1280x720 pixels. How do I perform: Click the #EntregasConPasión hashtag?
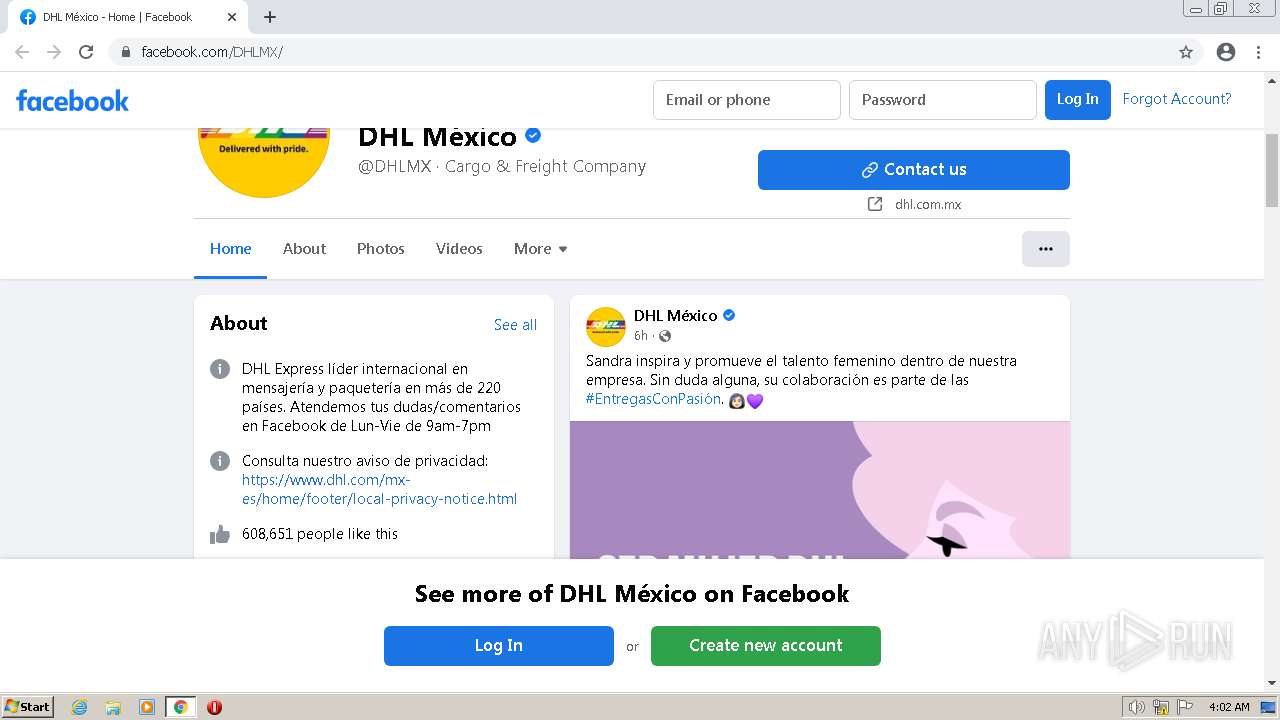click(654, 399)
